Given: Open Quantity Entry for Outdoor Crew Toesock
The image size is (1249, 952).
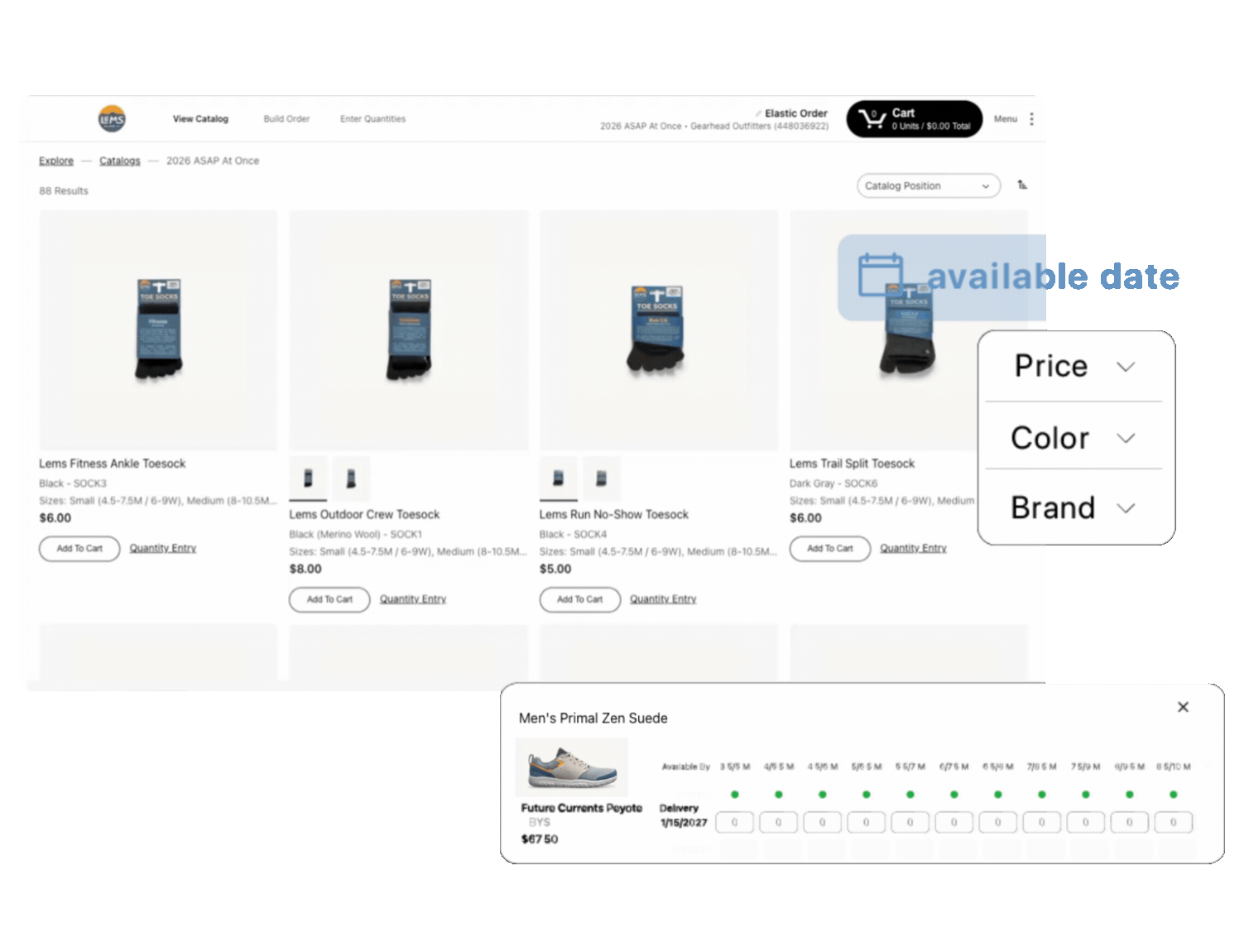Looking at the screenshot, I should click(413, 599).
